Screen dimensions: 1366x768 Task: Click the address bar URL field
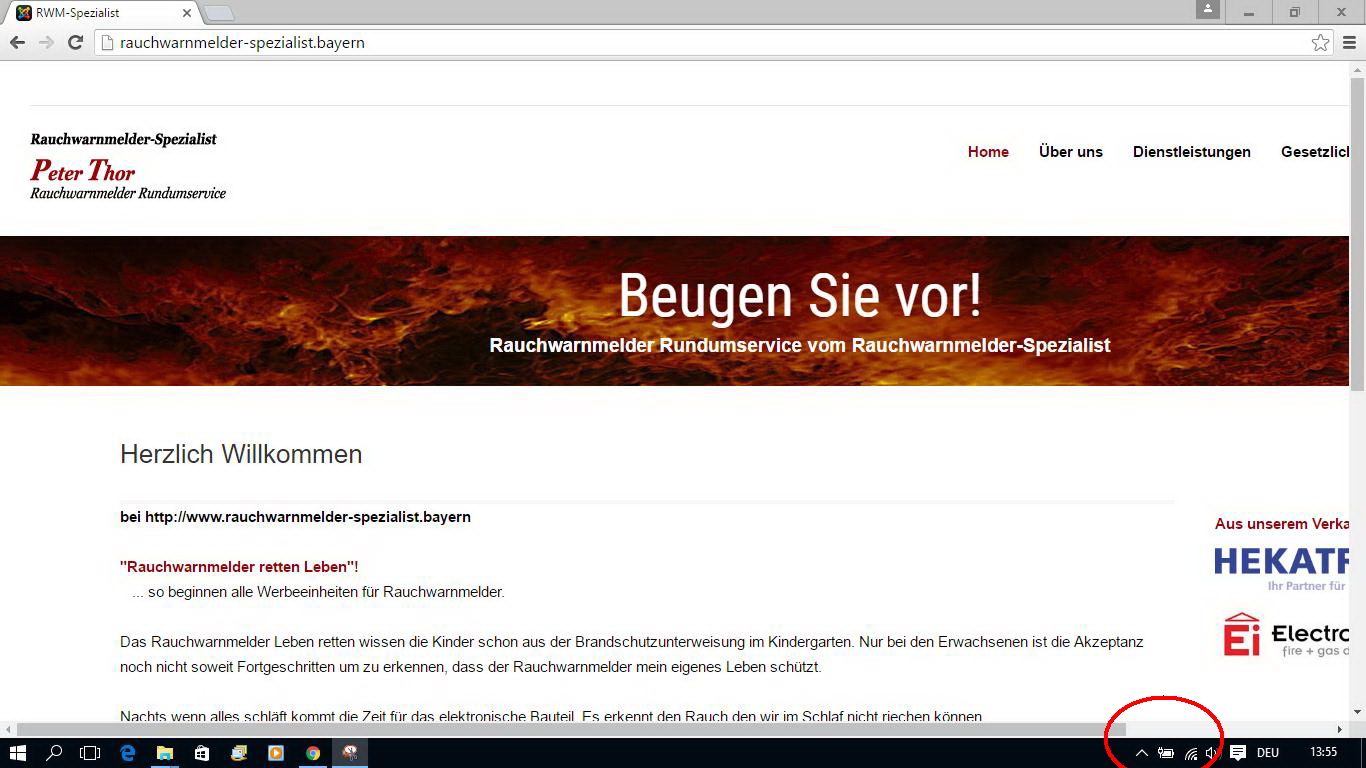700,43
